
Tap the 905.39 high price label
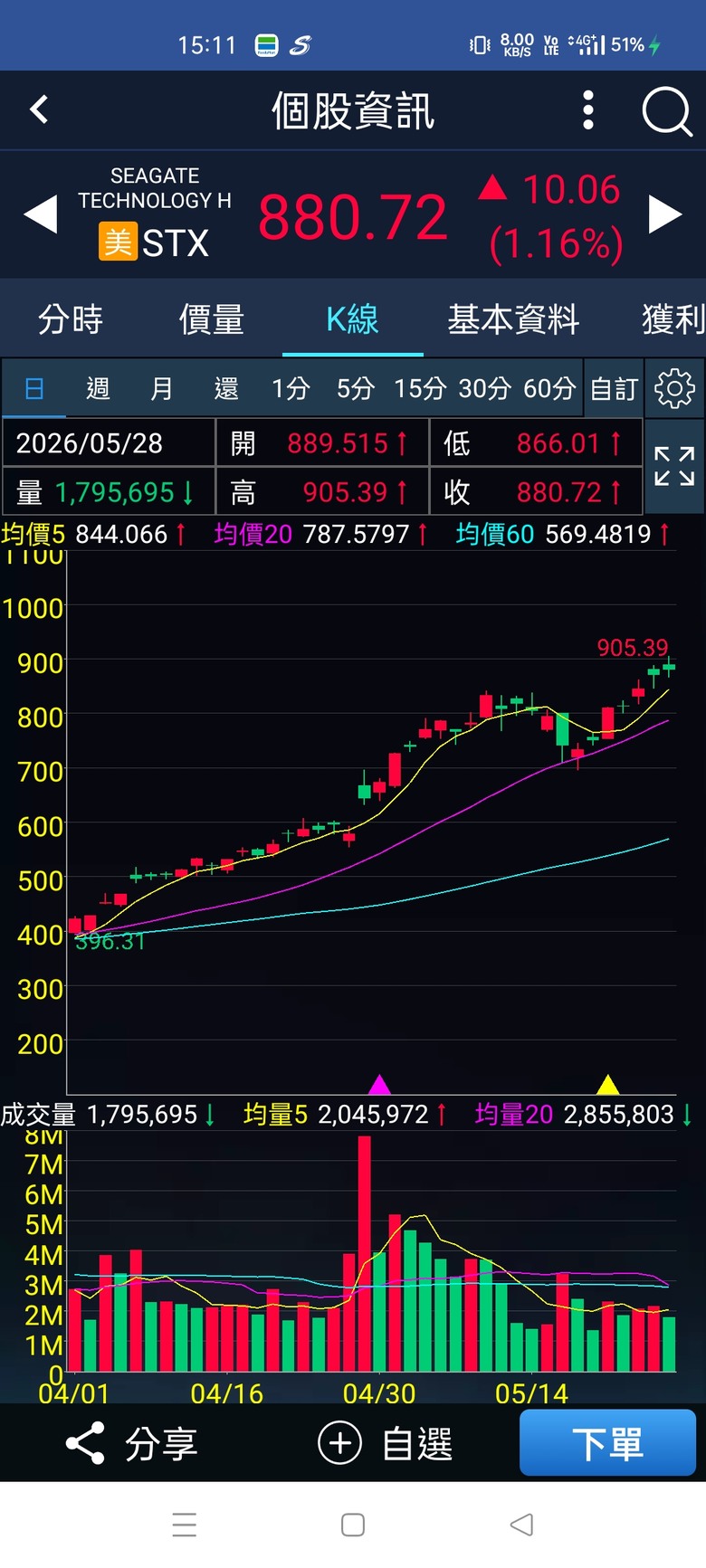(x=633, y=647)
